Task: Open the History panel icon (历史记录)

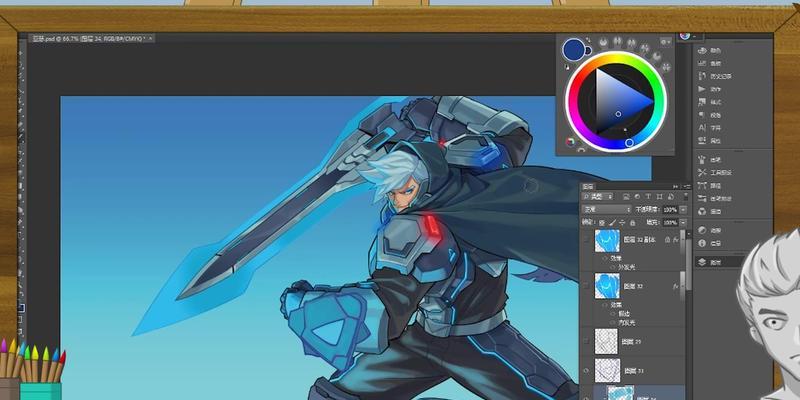Action: tap(702, 76)
